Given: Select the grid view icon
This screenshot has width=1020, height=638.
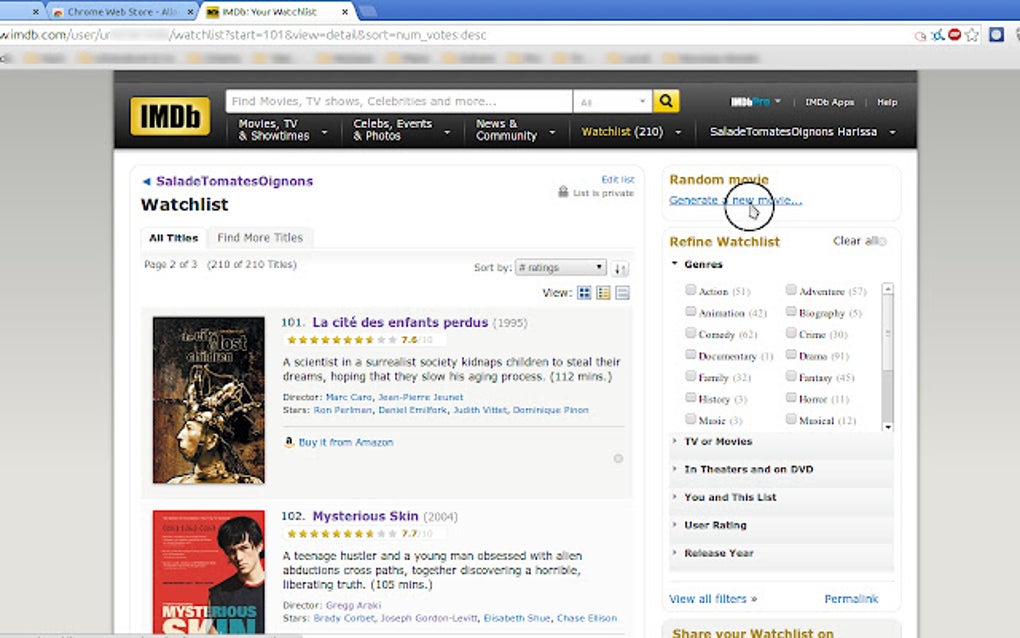Looking at the screenshot, I should click(584, 293).
